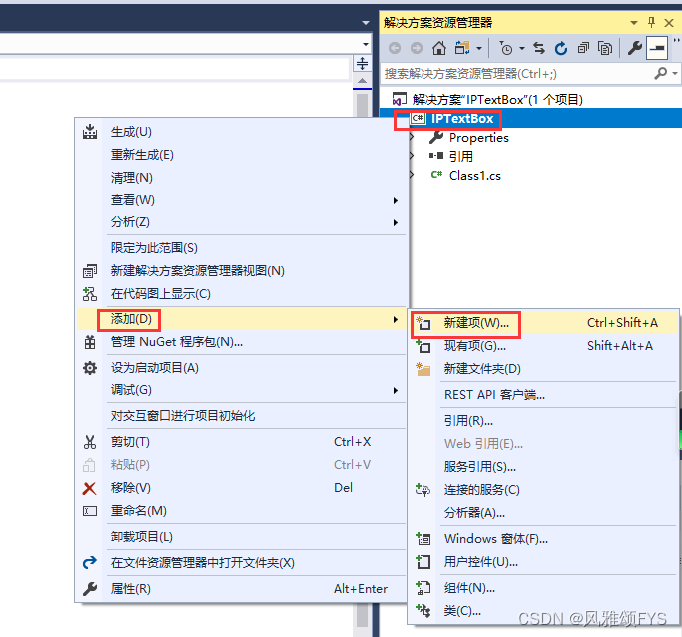This screenshot has height=637, width=682.
Task: Choose 对交互窗口进行项目初始化
Action: 242,416
